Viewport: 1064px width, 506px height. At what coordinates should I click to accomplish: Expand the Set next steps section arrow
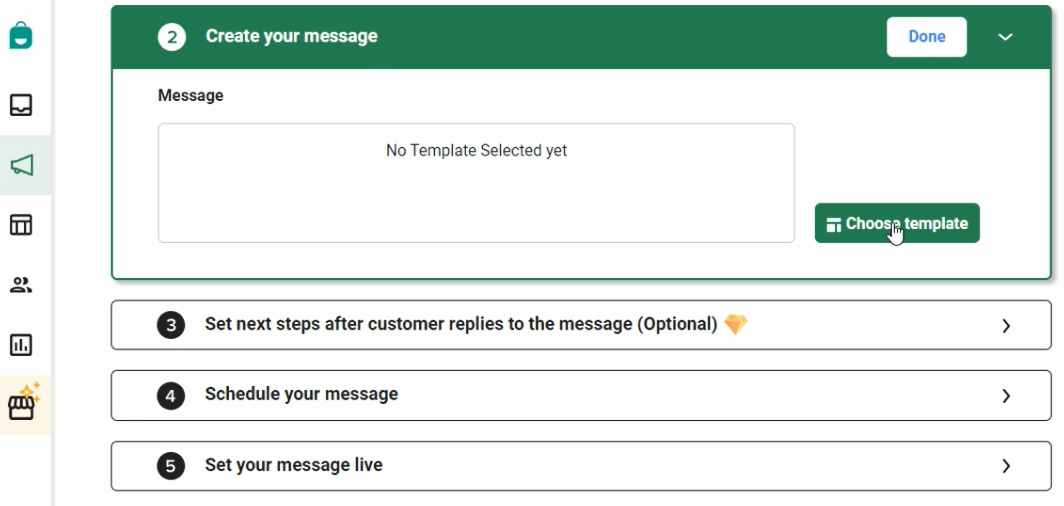coord(1006,326)
